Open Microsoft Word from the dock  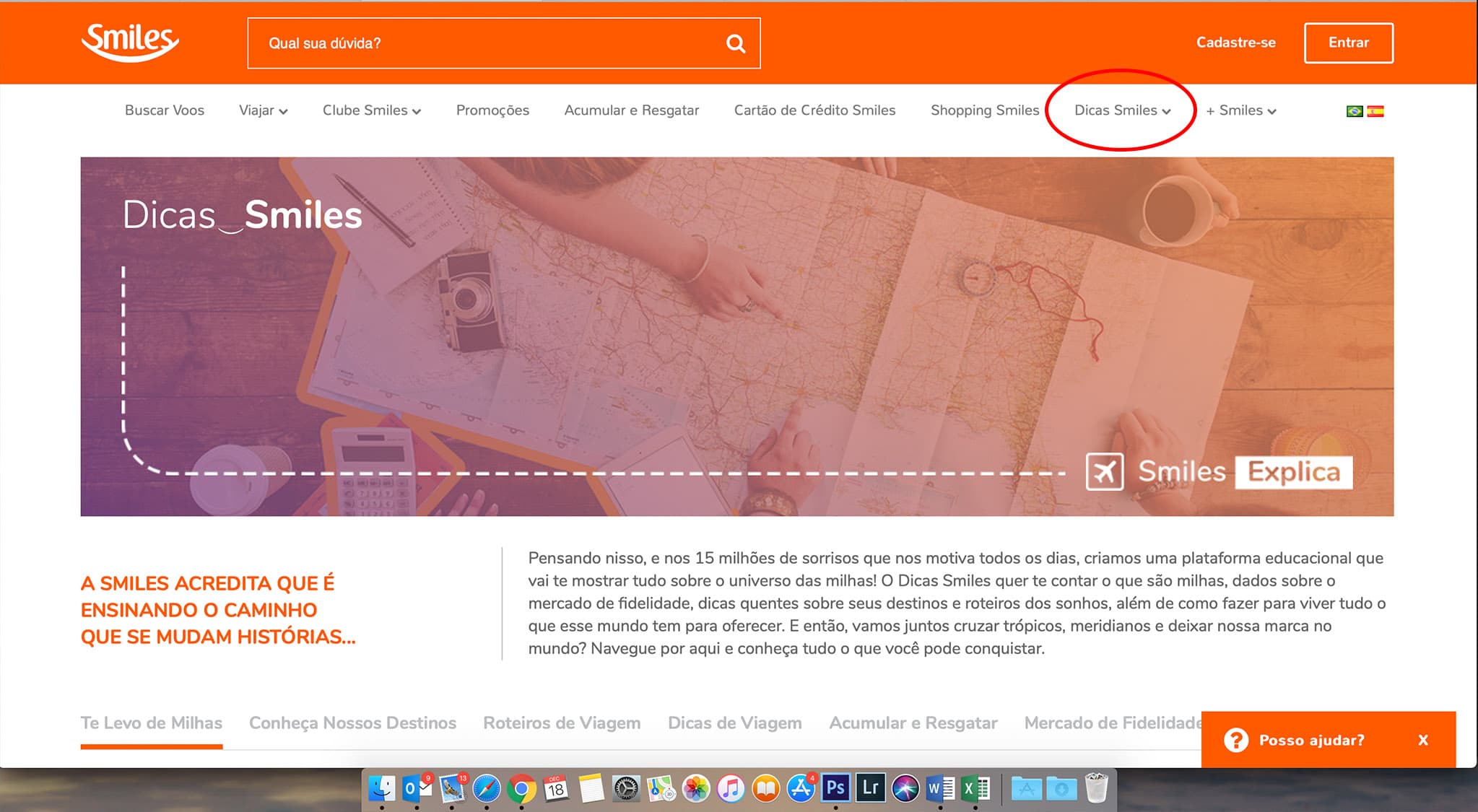pyautogui.click(x=940, y=788)
